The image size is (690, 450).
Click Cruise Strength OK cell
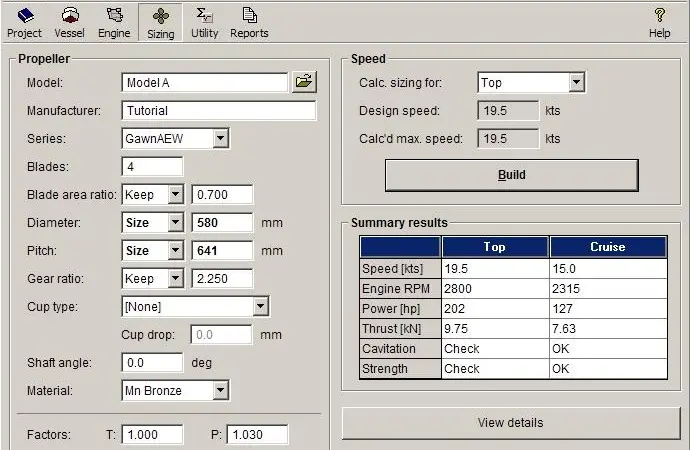tap(608, 369)
